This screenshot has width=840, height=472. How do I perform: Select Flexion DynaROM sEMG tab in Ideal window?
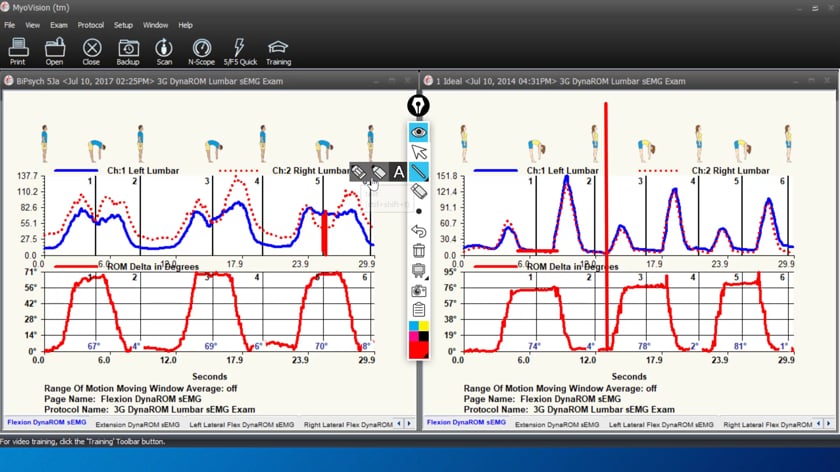pos(466,422)
